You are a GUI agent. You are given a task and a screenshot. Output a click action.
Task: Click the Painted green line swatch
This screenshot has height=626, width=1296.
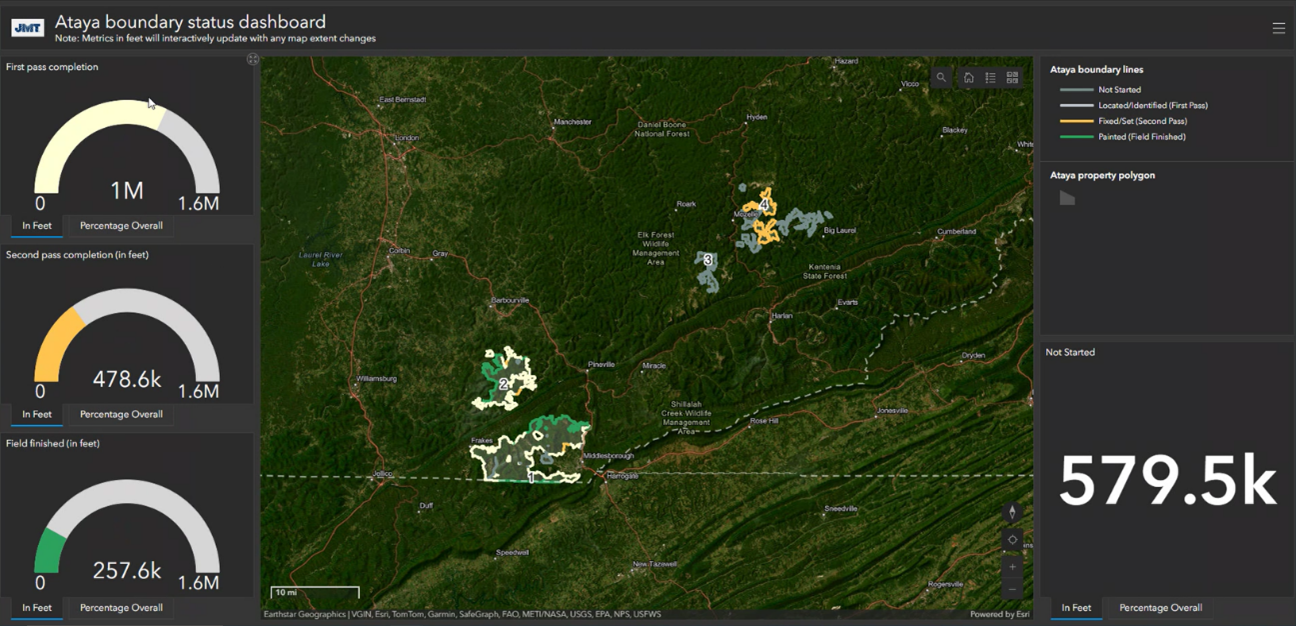tap(1076, 137)
